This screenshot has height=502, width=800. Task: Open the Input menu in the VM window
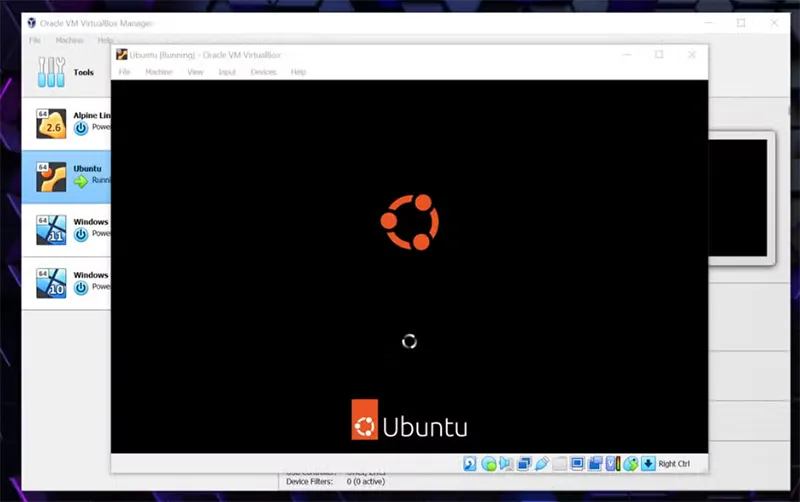point(227,72)
